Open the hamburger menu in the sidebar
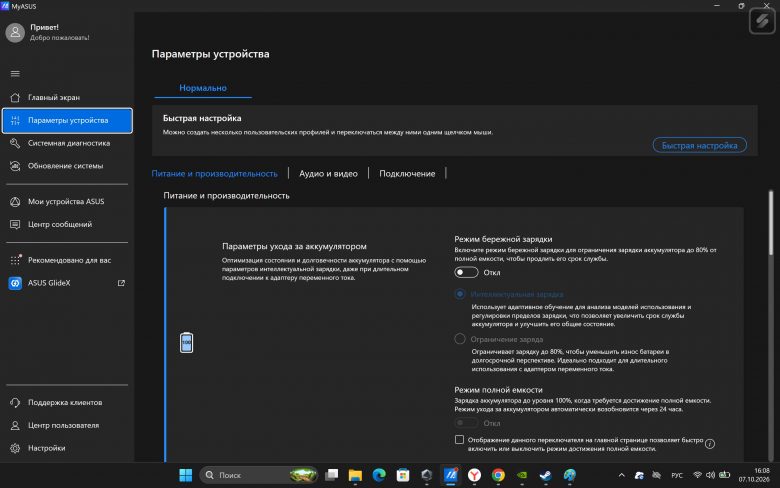780x488 pixels. pyautogui.click(x=15, y=74)
